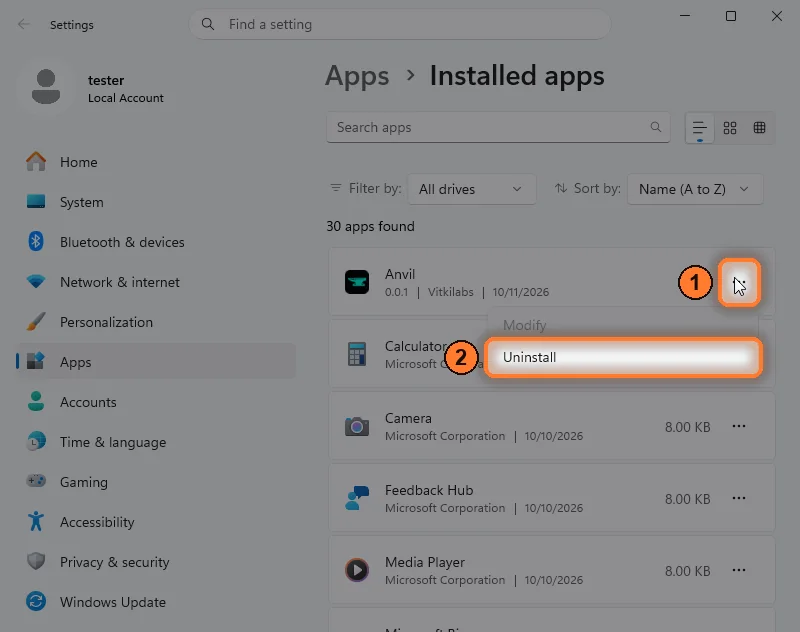The image size is (800, 632).
Task: Click the three-dot menu for Anvil
Action: (x=739, y=283)
